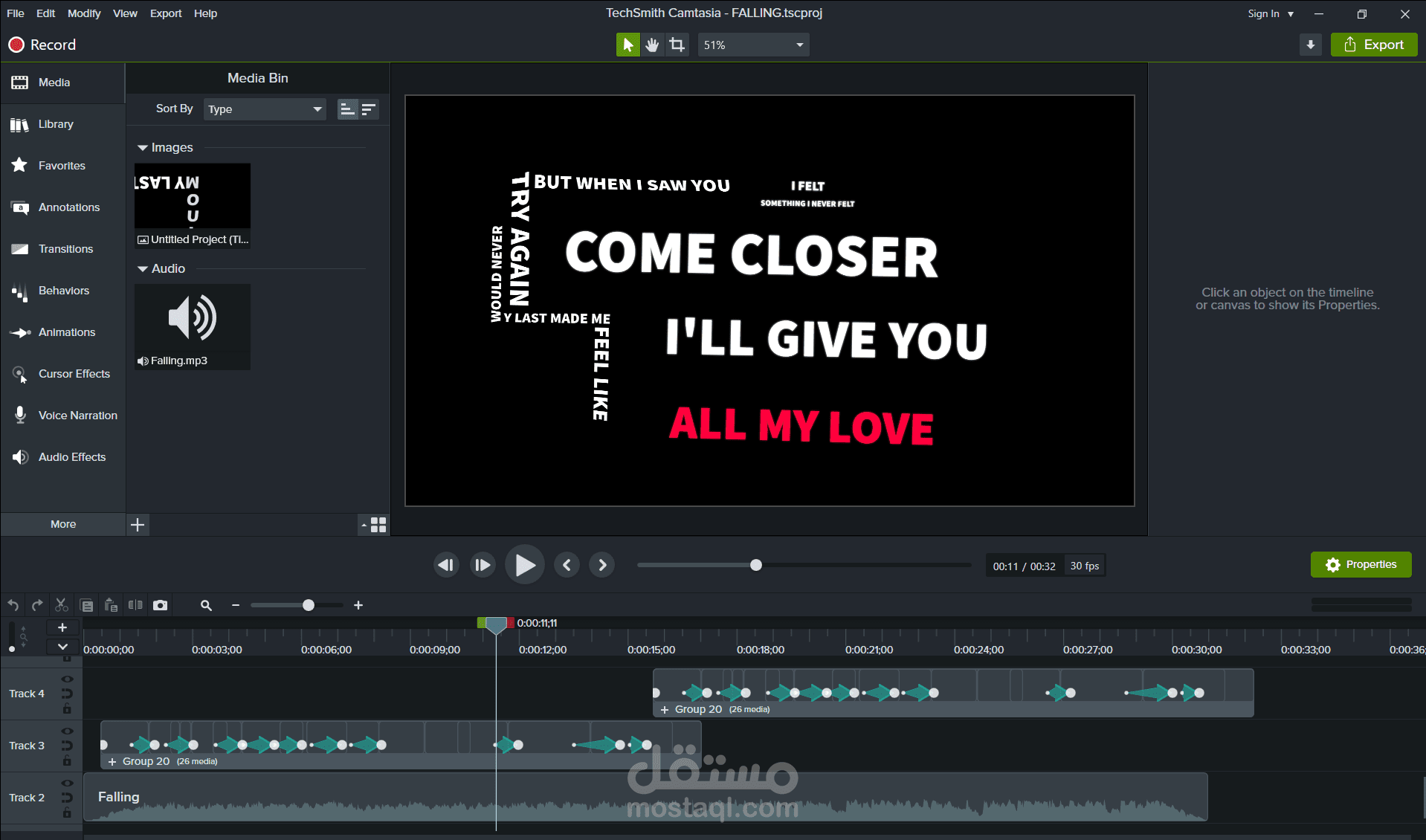Open the Sign In dropdown

click(1271, 13)
